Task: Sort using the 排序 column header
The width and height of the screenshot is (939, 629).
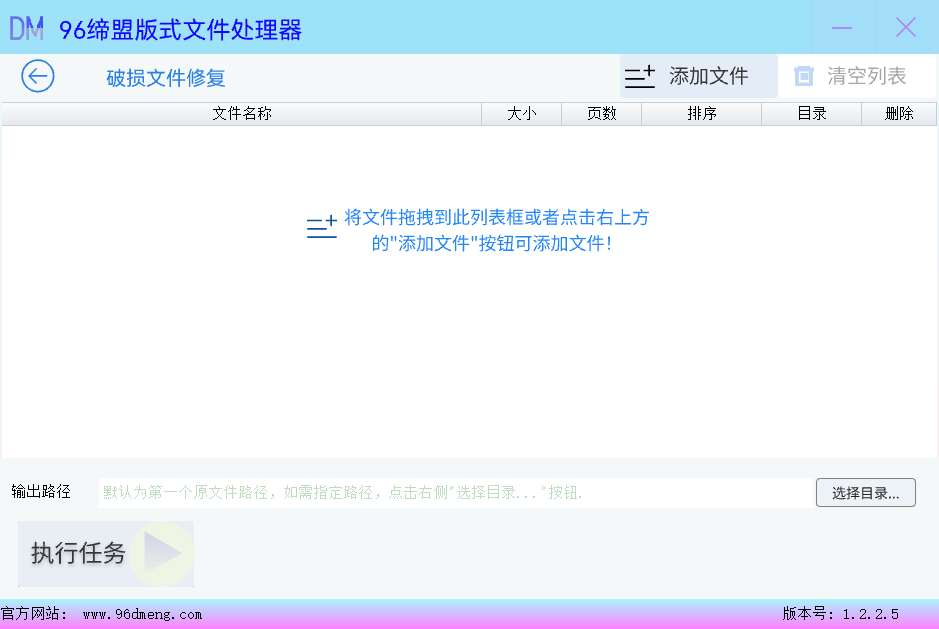Action: 701,114
